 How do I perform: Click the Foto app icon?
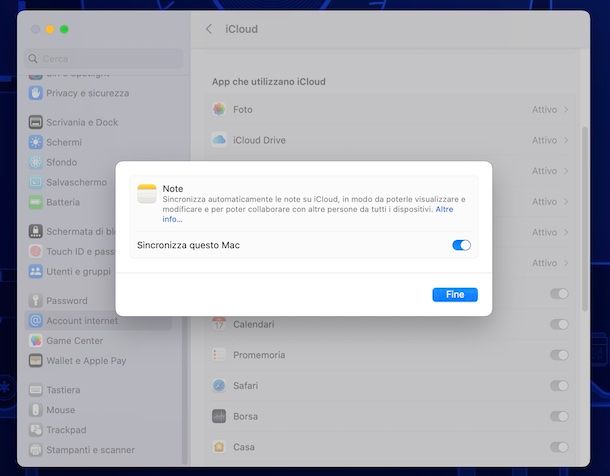pos(219,109)
